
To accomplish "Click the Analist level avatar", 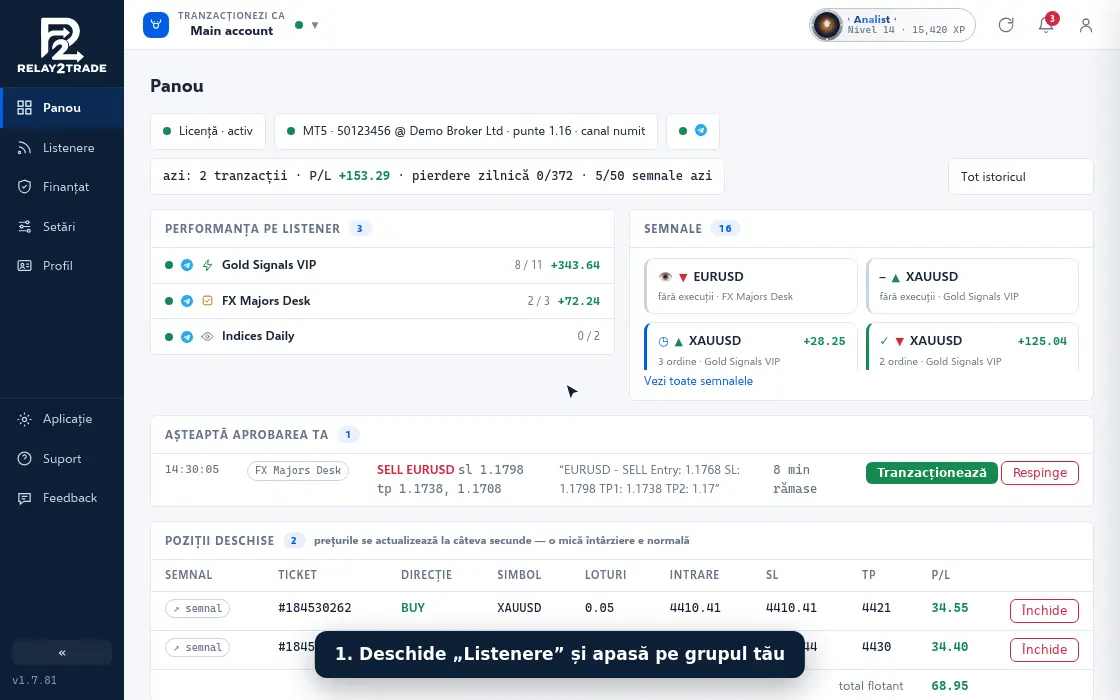I will tap(827, 26).
